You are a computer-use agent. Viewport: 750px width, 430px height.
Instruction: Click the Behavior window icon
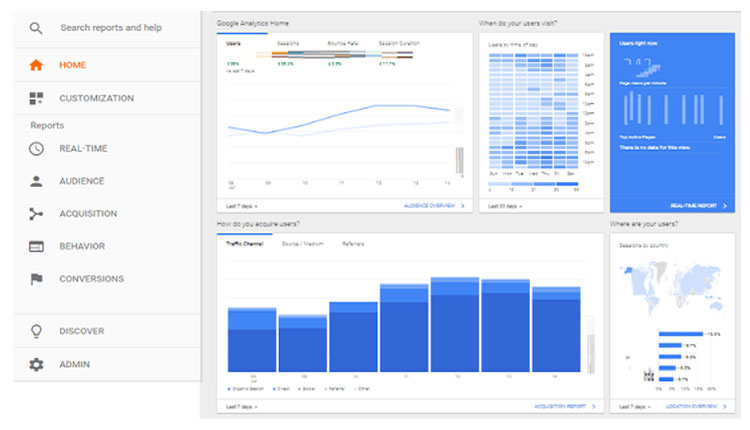coord(36,246)
